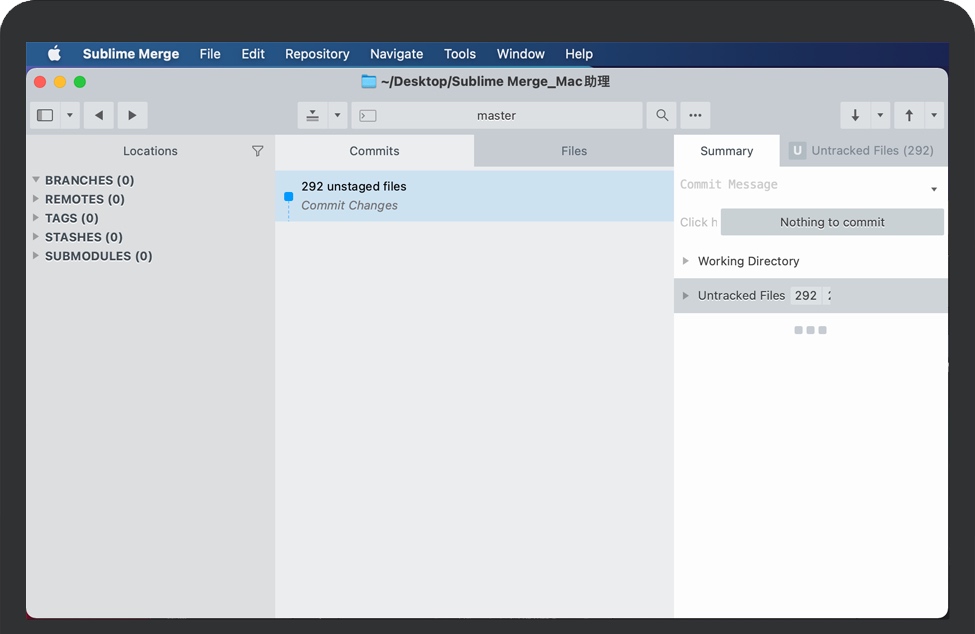The width and height of the screenshot is (975, 634).
Task: Open the pull options dropdown arrow
Action: pos(880,115)
